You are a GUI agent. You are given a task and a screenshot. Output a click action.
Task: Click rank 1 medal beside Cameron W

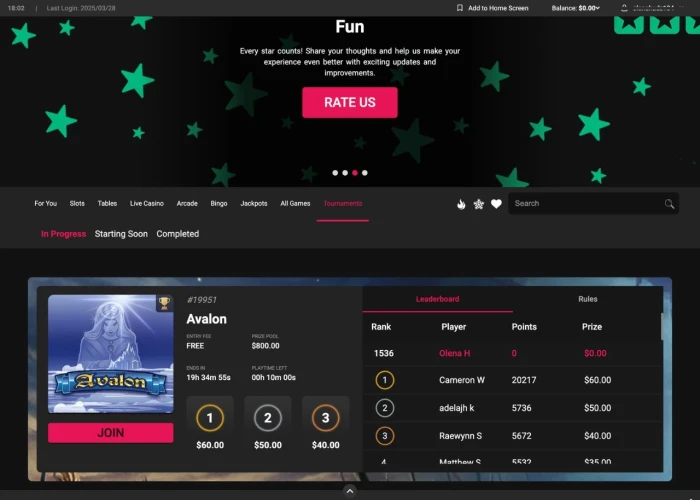[385, 380]
